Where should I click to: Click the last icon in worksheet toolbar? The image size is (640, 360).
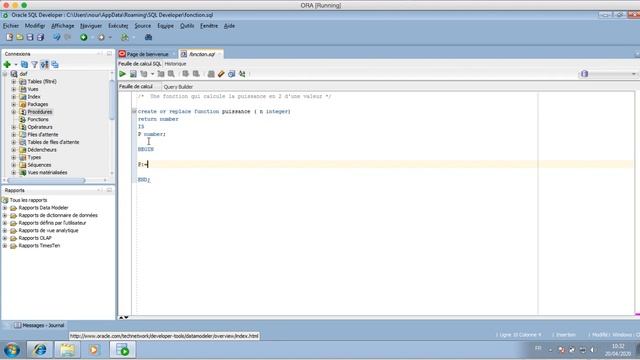[242, 74]
